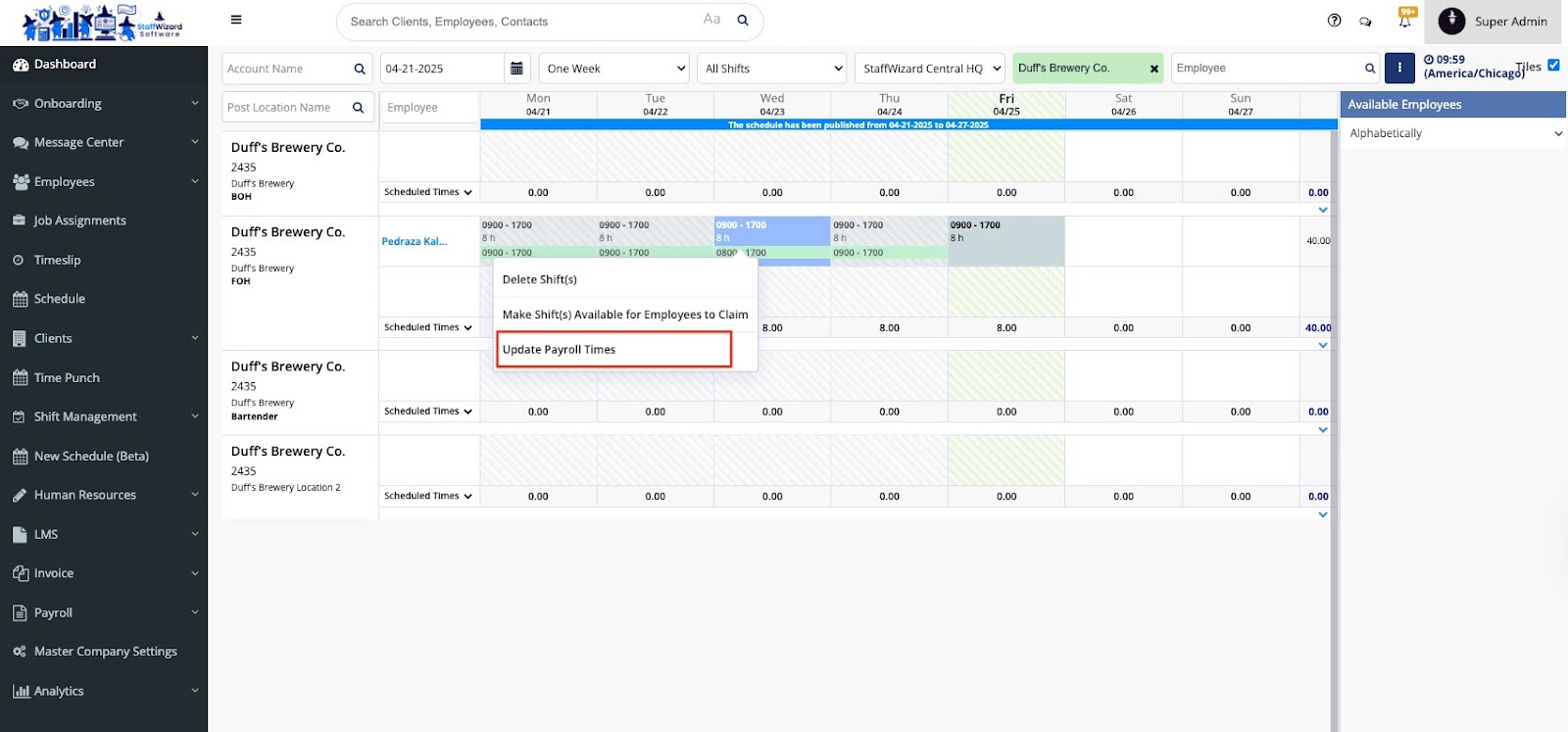The image size is (1568, 732).
Task: Click the top search bar magnifier icon
Action: [743, 21]
